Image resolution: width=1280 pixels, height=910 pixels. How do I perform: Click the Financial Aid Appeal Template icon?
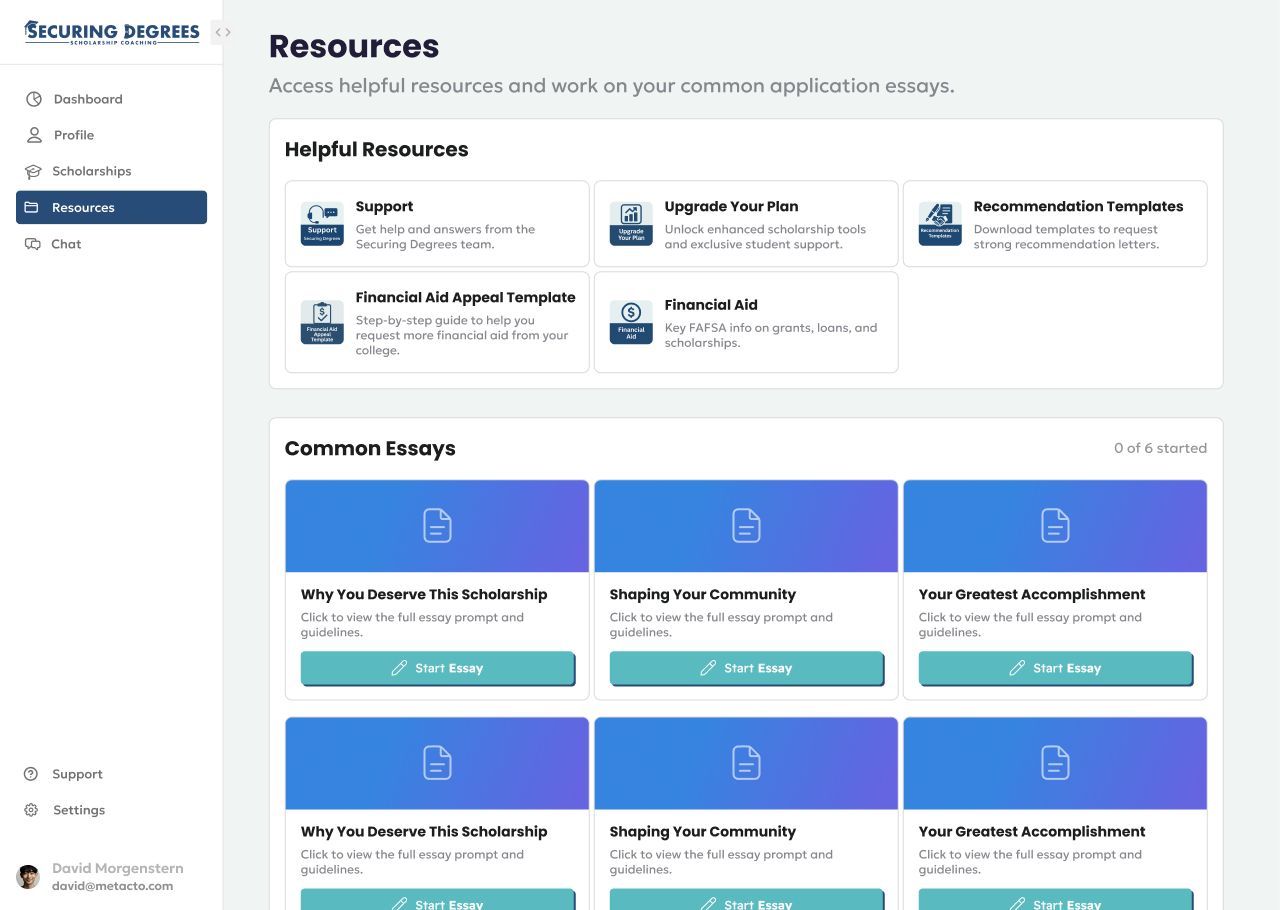(x=322, y=322)
